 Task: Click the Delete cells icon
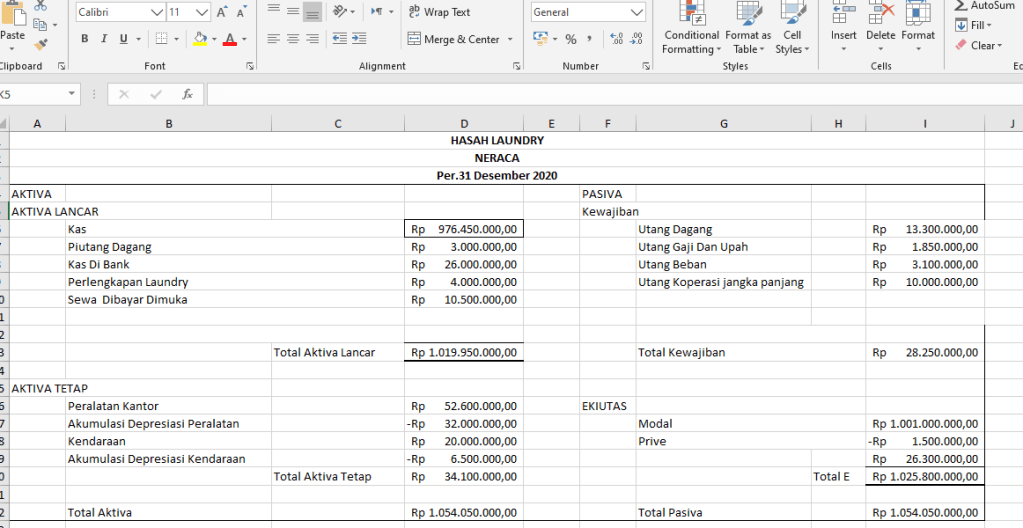click(880, 24)
